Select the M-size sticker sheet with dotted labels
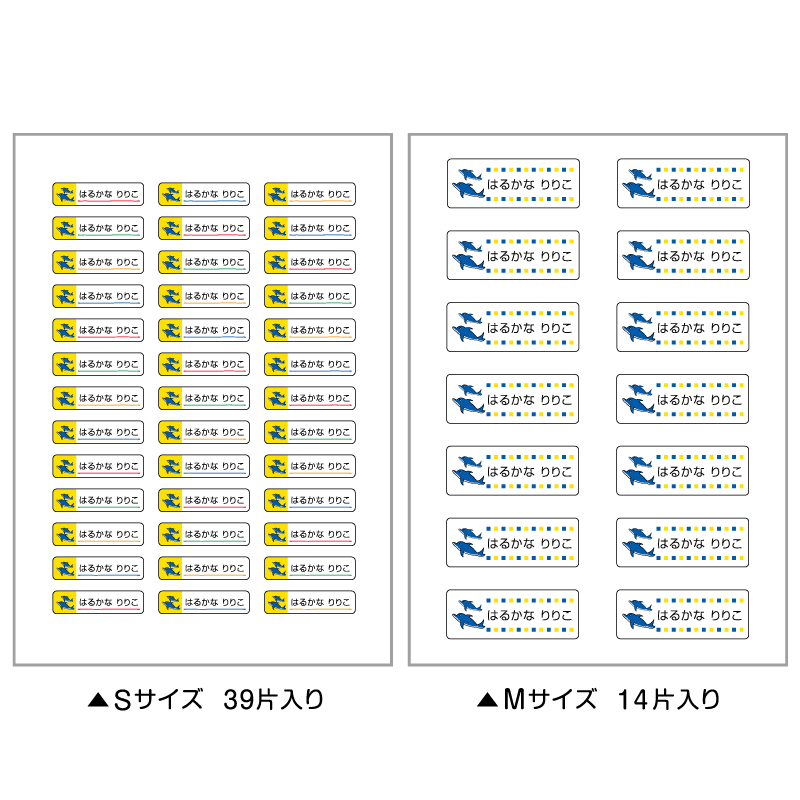The width and height of the screenshot is (800, 800). click(598, 400)
